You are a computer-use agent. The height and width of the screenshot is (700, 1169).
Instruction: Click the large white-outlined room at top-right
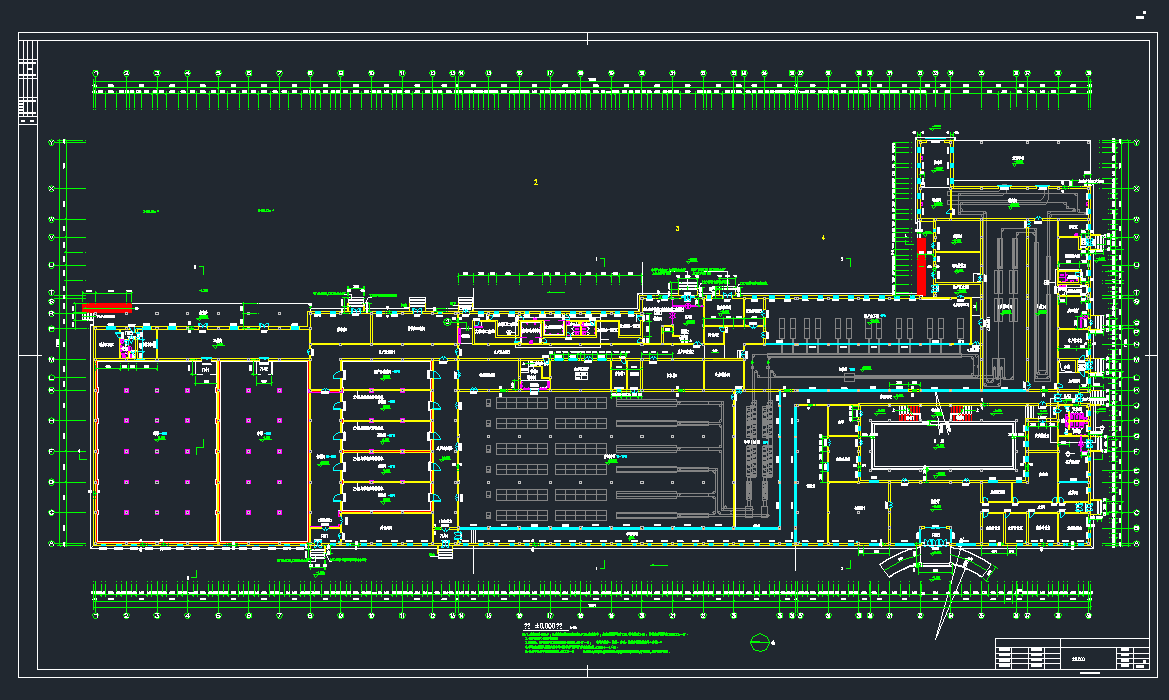1020,162
